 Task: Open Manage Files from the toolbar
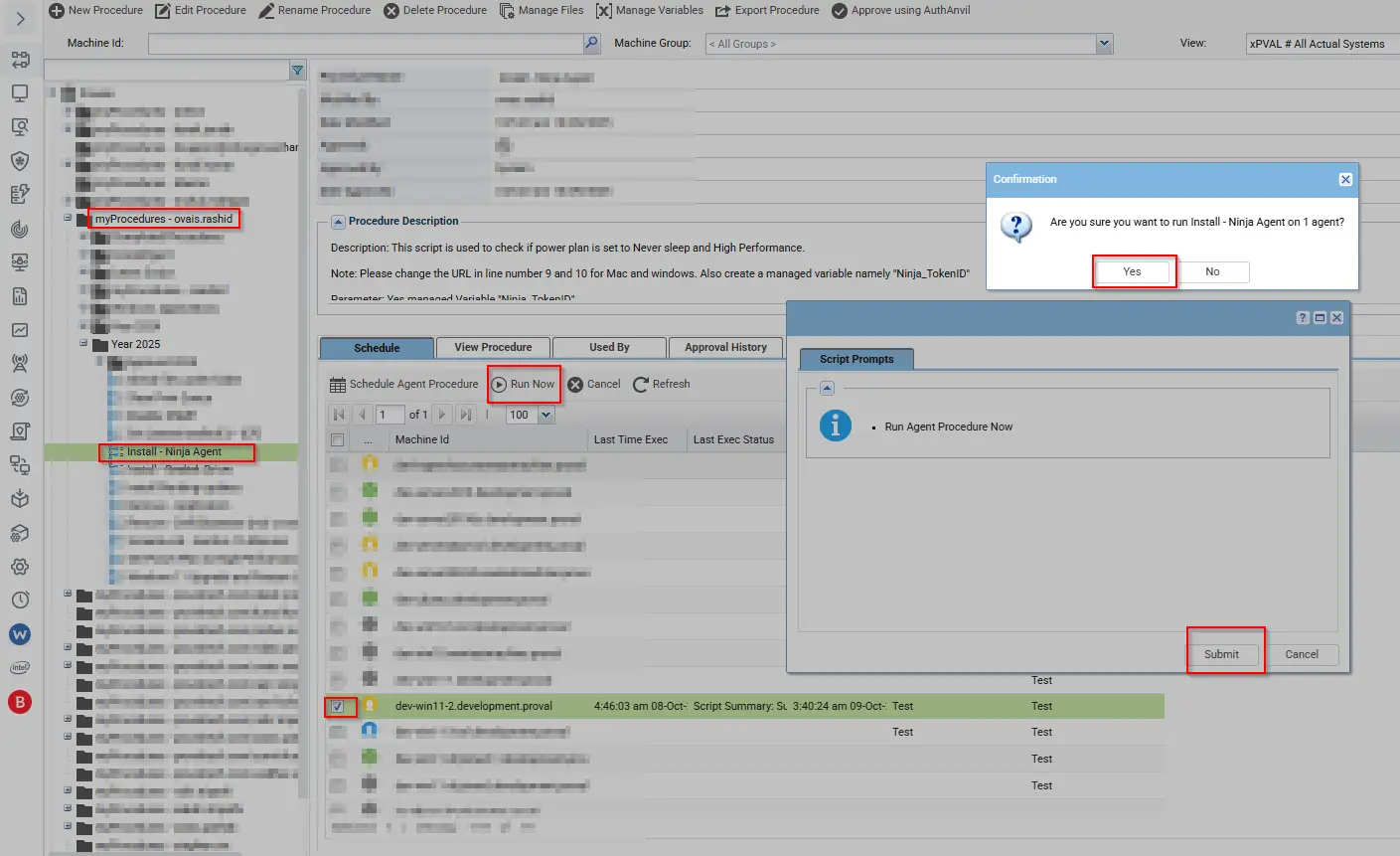click(542, 10)
